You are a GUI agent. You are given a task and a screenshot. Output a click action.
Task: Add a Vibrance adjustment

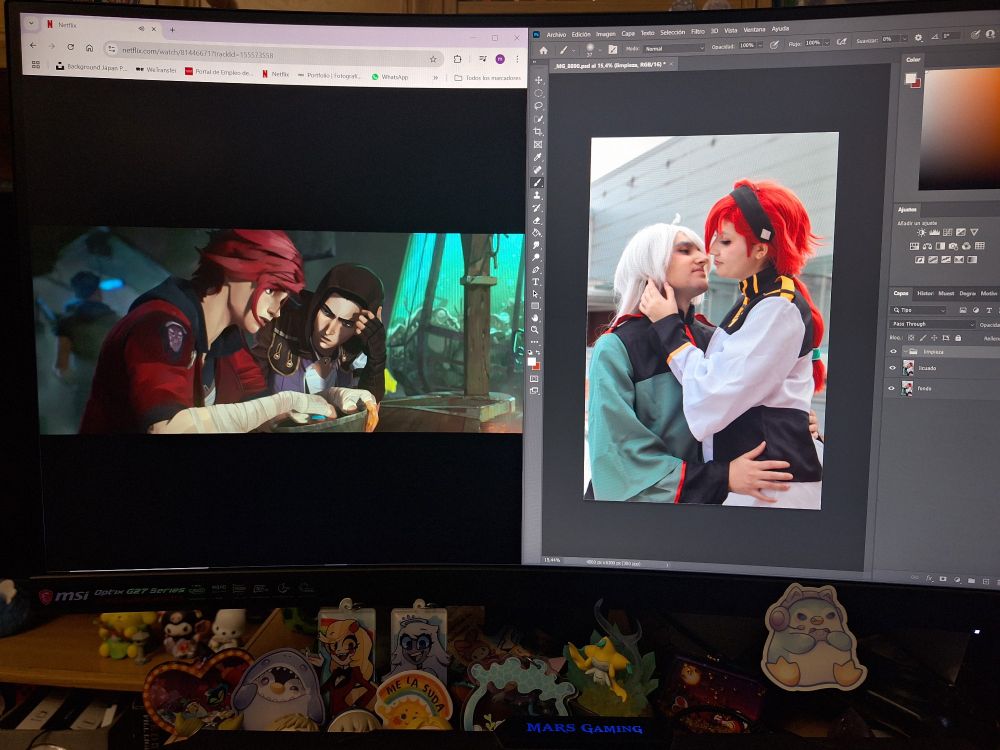pyautogui.click(x=974, y=232)
